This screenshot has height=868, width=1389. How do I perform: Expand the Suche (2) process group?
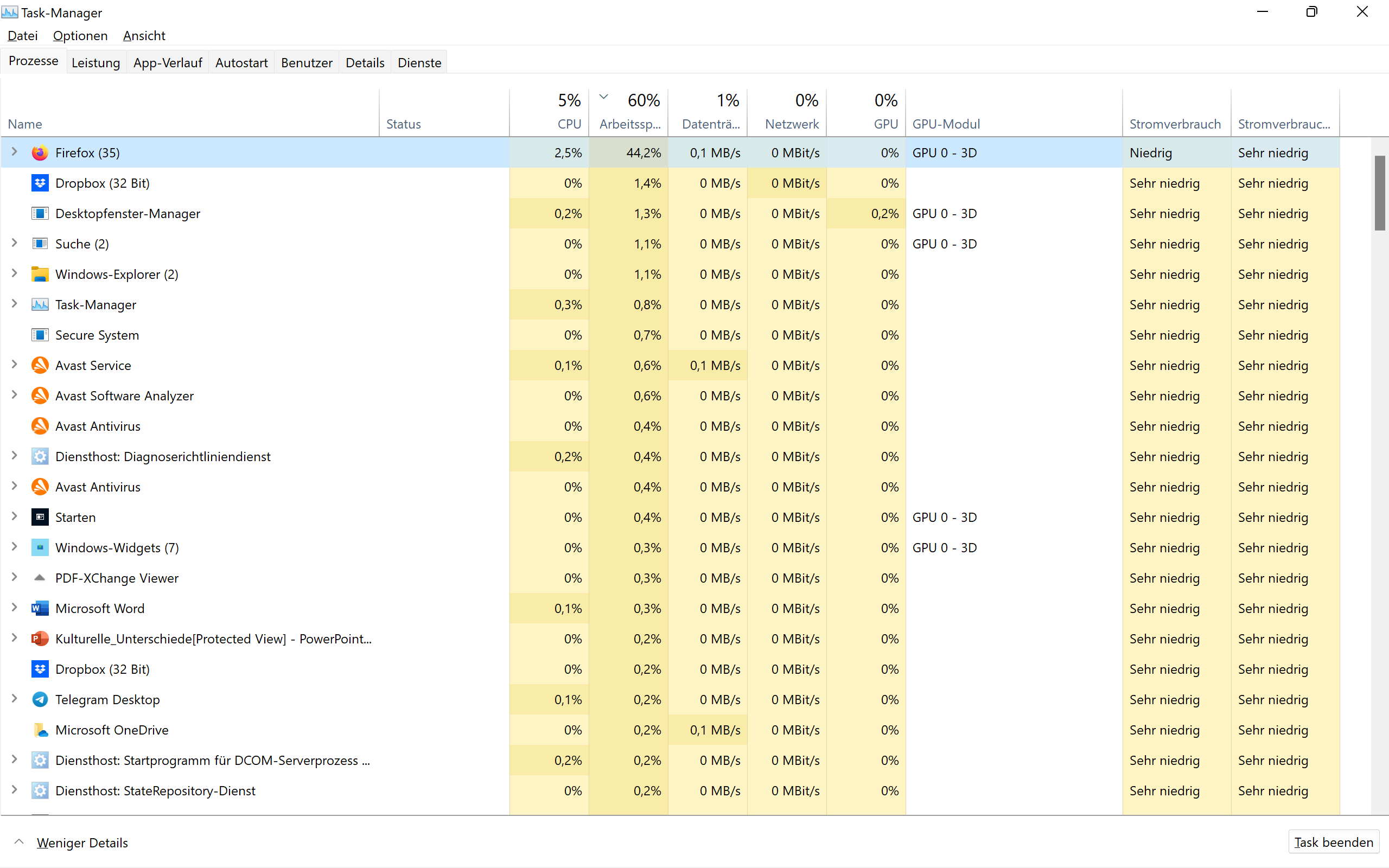[x=15, y=244]
